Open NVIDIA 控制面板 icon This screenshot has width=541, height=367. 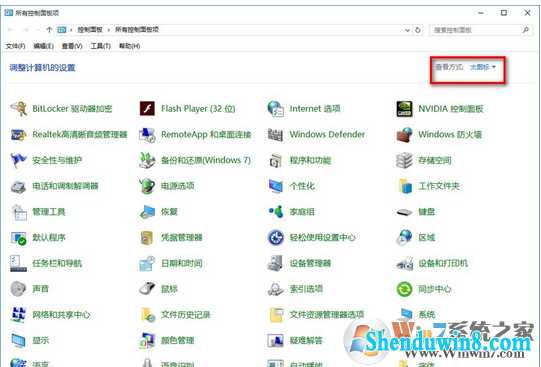click(404, 109)
